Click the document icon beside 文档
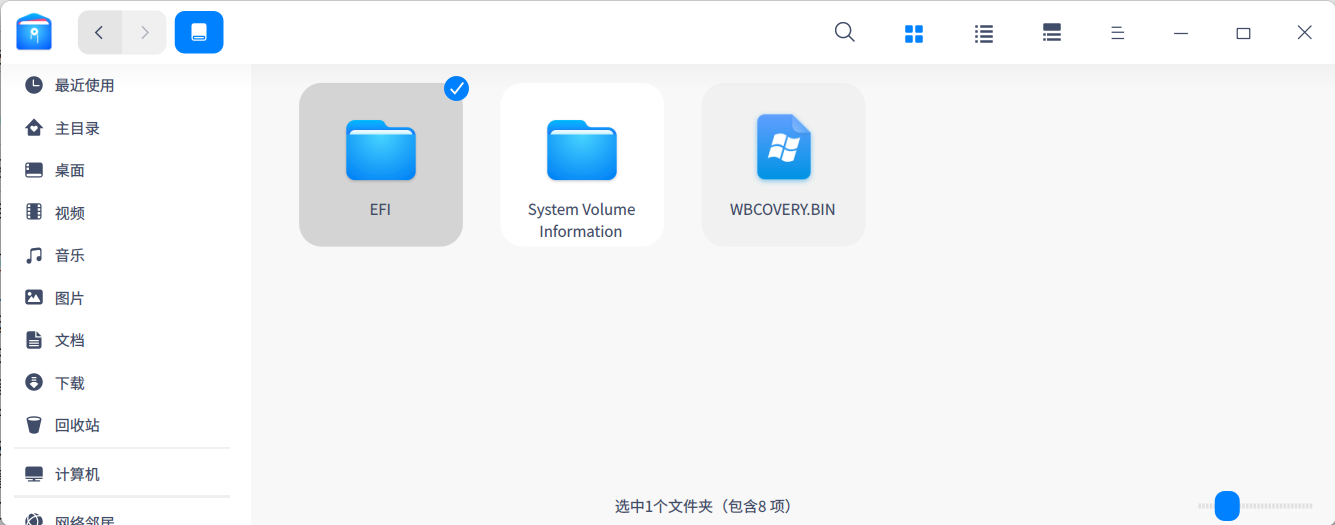Screen dimensions: 1335x525 point(34,340)
